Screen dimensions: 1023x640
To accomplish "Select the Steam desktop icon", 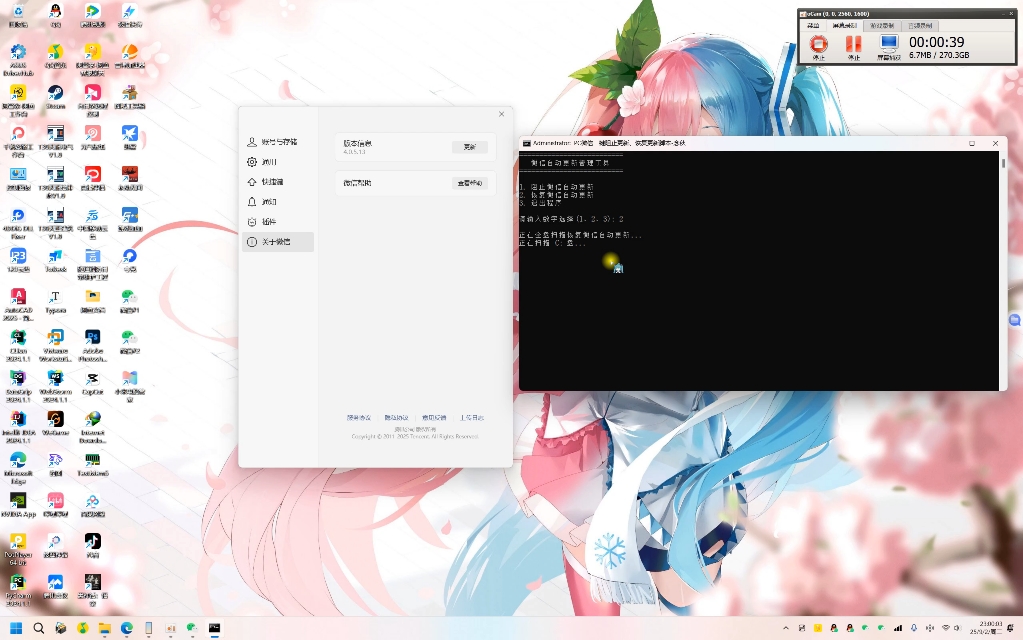I will 55,98.
